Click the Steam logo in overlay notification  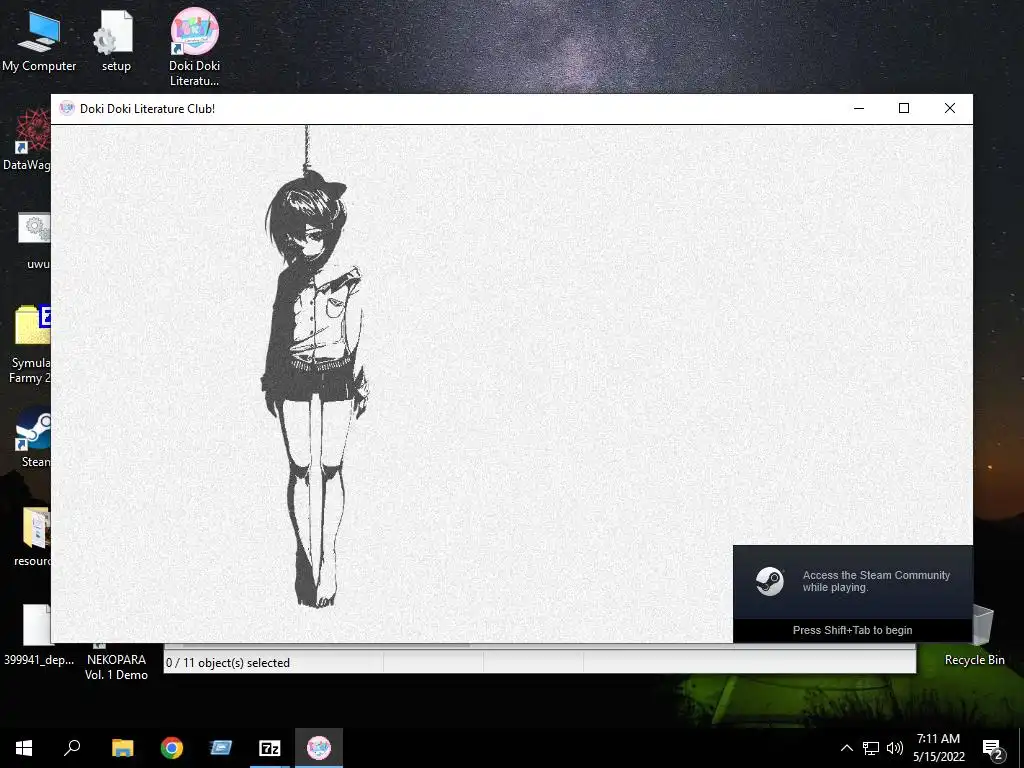coord(769,581)
